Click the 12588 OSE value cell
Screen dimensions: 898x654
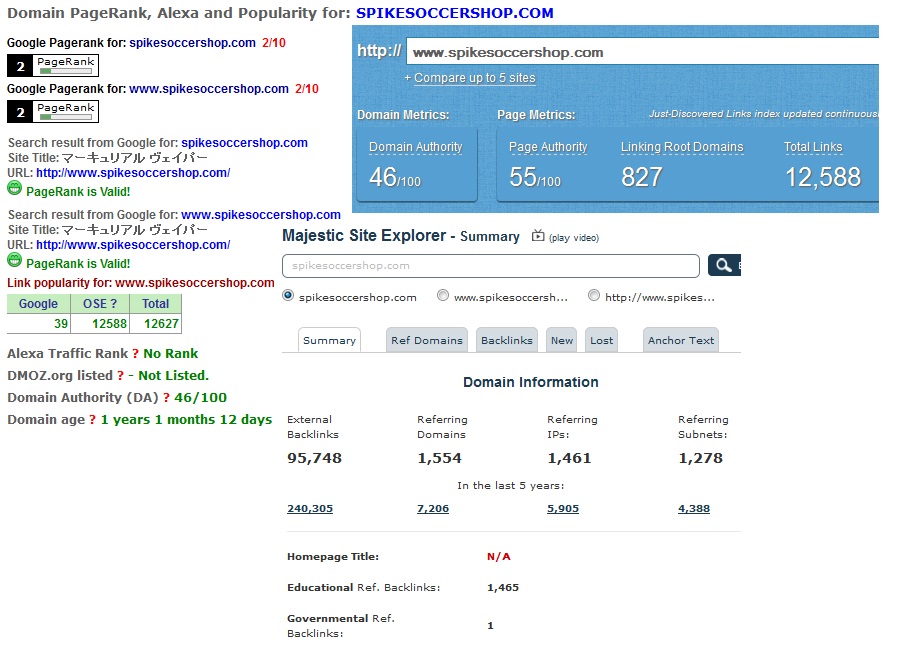[x=100, y=324]
